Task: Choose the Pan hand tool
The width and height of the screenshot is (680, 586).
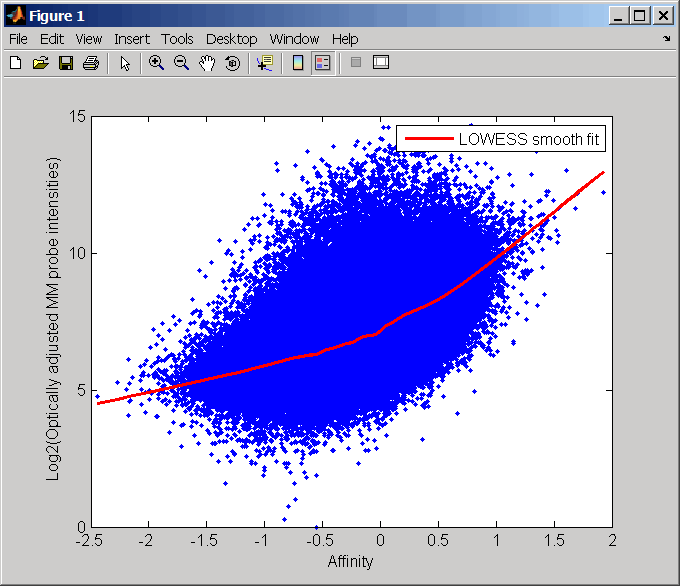Action: point(207,63)
